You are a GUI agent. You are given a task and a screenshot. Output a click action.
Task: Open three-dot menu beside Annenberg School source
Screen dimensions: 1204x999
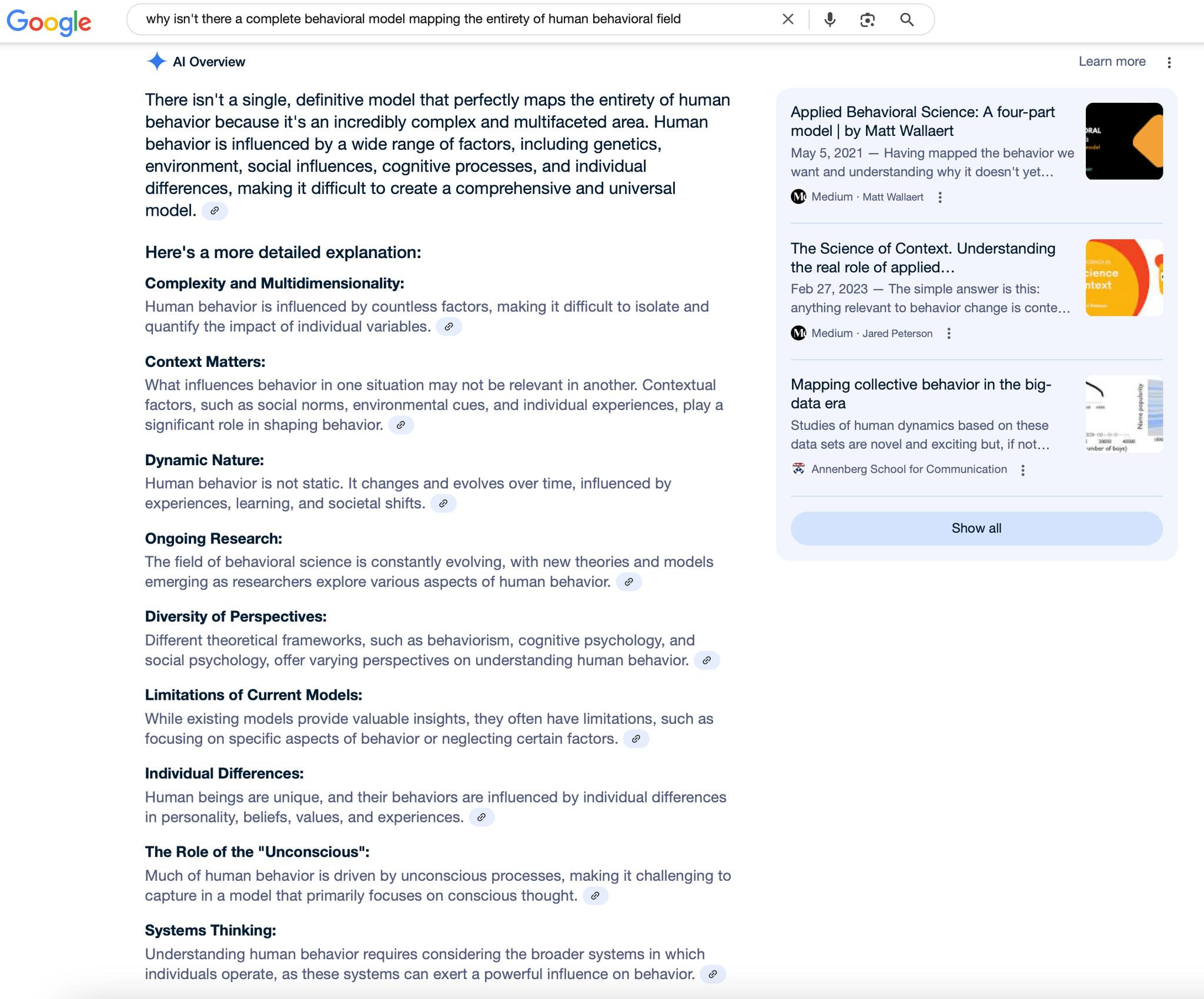1023,470
